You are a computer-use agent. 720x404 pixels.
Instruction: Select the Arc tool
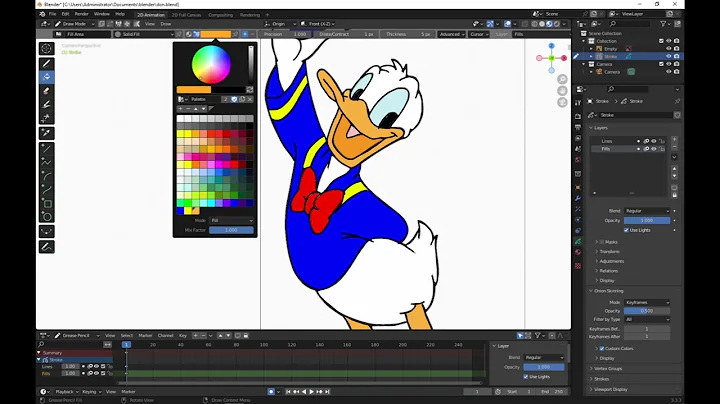pyautogui.click(x=46, y=176)
